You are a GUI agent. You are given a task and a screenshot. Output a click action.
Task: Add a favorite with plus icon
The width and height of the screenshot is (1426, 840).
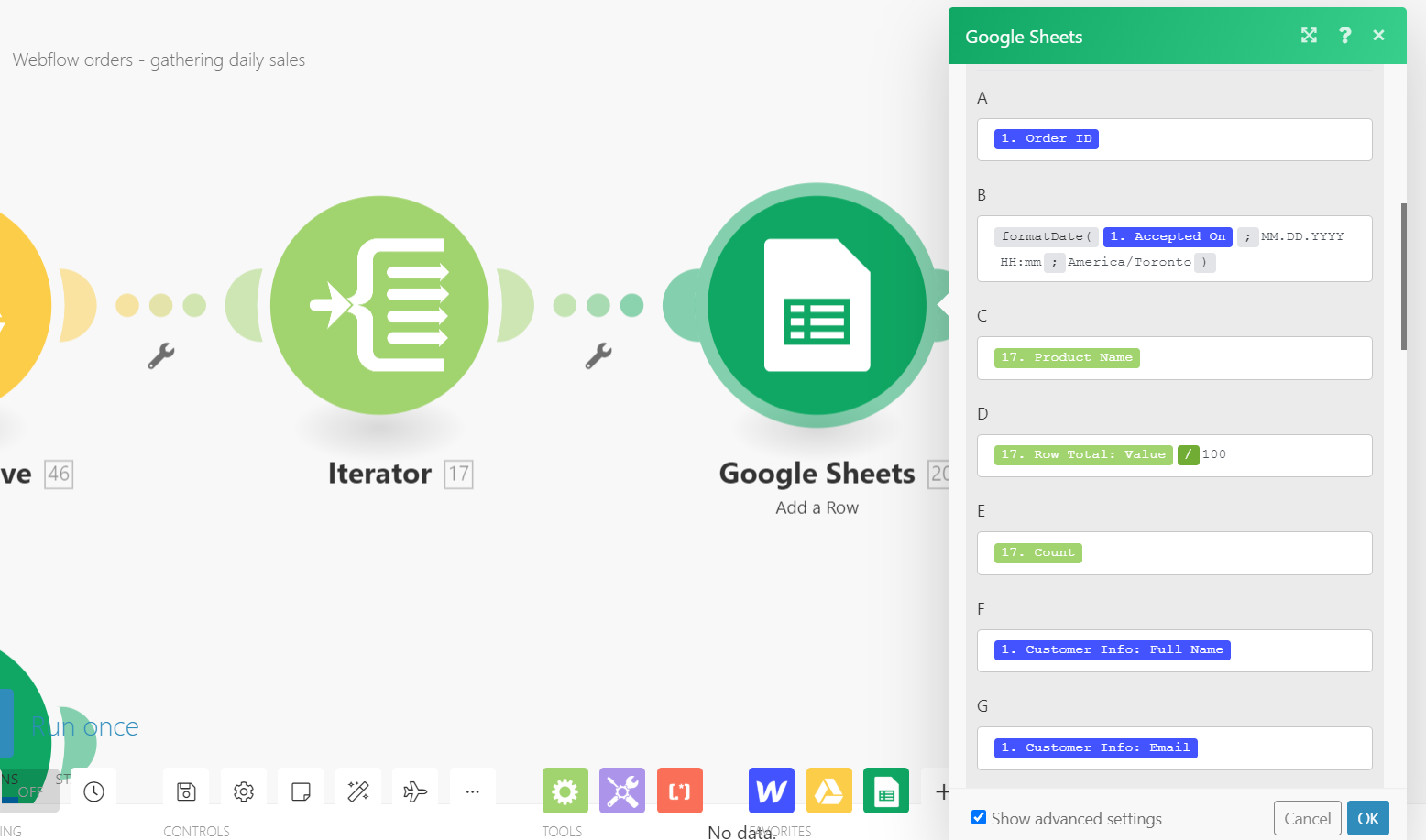click(x=941, y=791)
